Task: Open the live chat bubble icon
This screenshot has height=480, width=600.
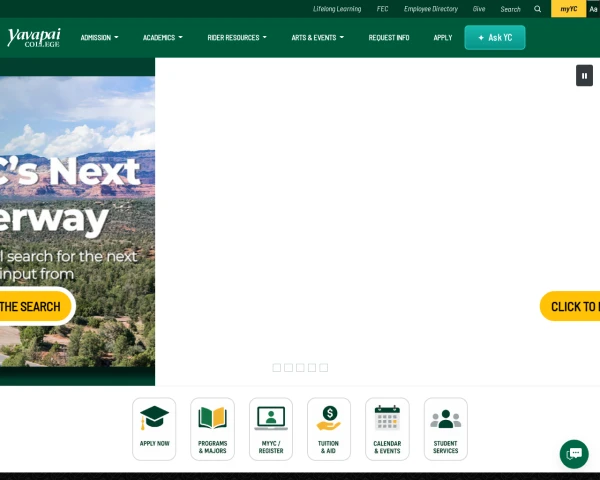Action: click(x=574, y=454)
